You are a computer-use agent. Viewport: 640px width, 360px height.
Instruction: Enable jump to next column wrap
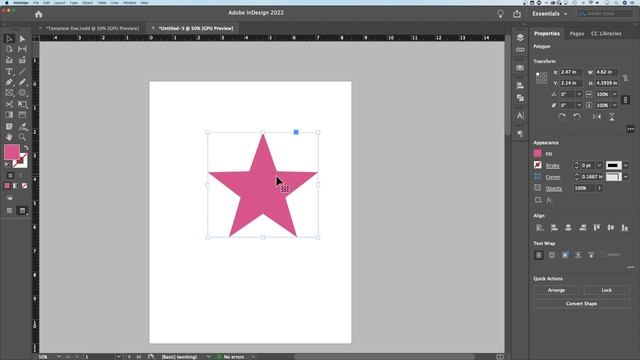[591, 255]
